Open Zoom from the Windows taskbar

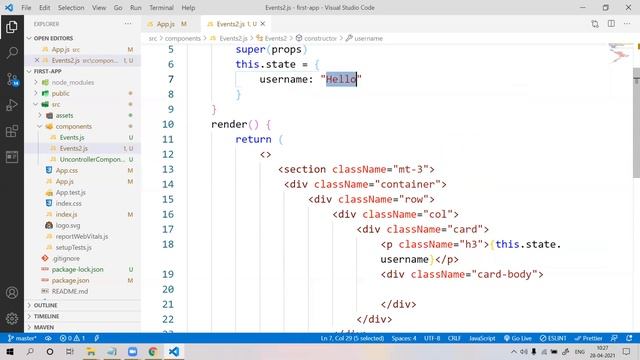[x=132, y=351]
